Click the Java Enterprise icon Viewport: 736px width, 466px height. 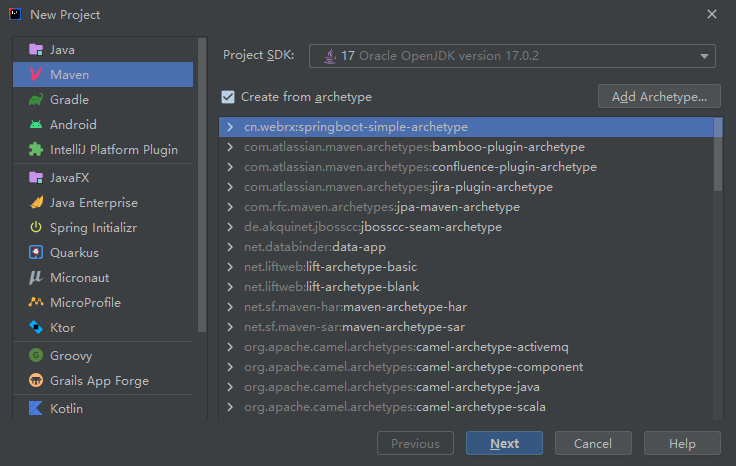pyautogui.click(x=36, y=202)
